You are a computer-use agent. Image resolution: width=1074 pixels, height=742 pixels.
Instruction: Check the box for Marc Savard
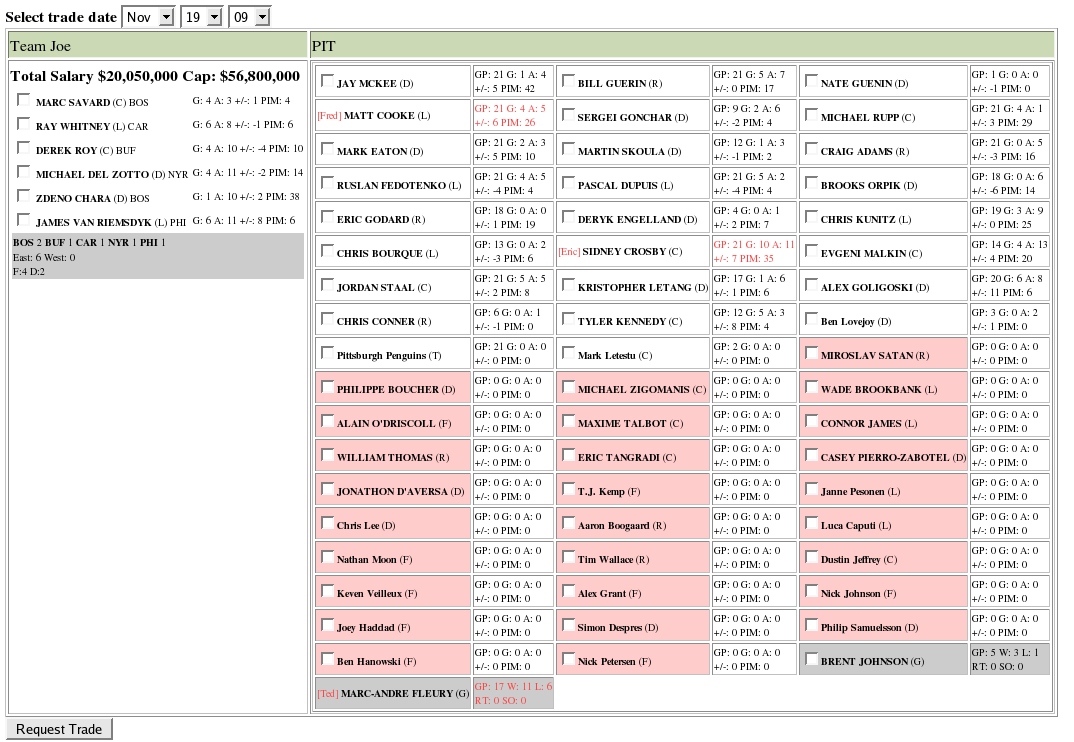(24, 99)
